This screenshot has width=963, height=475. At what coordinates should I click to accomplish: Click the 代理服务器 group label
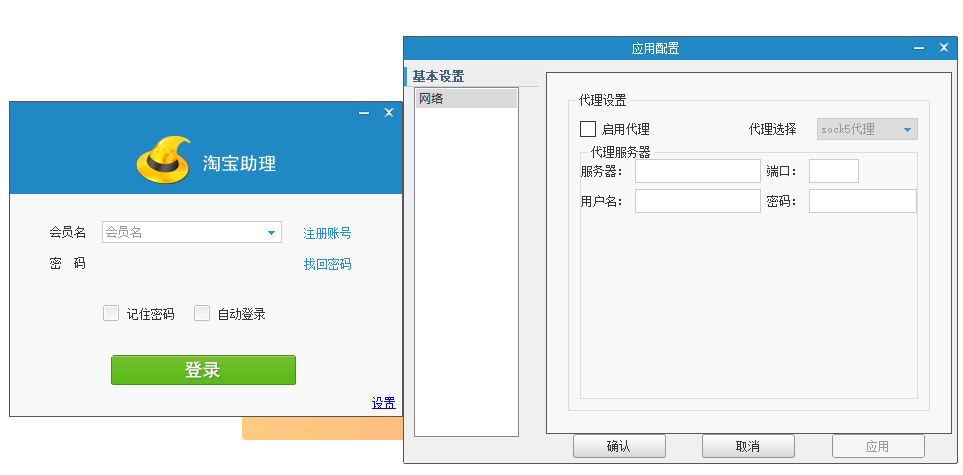pos(620,152)
